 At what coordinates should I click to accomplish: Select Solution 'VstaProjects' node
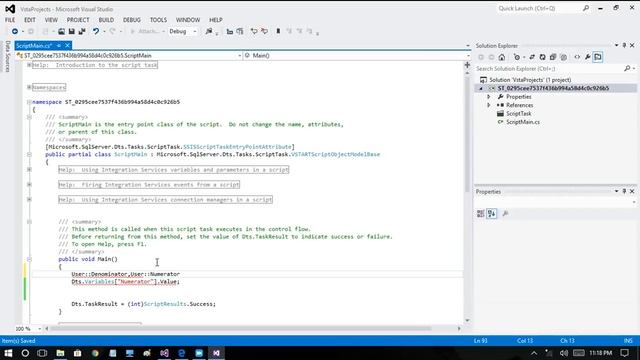pyautogui.click(x=530, y=80)
